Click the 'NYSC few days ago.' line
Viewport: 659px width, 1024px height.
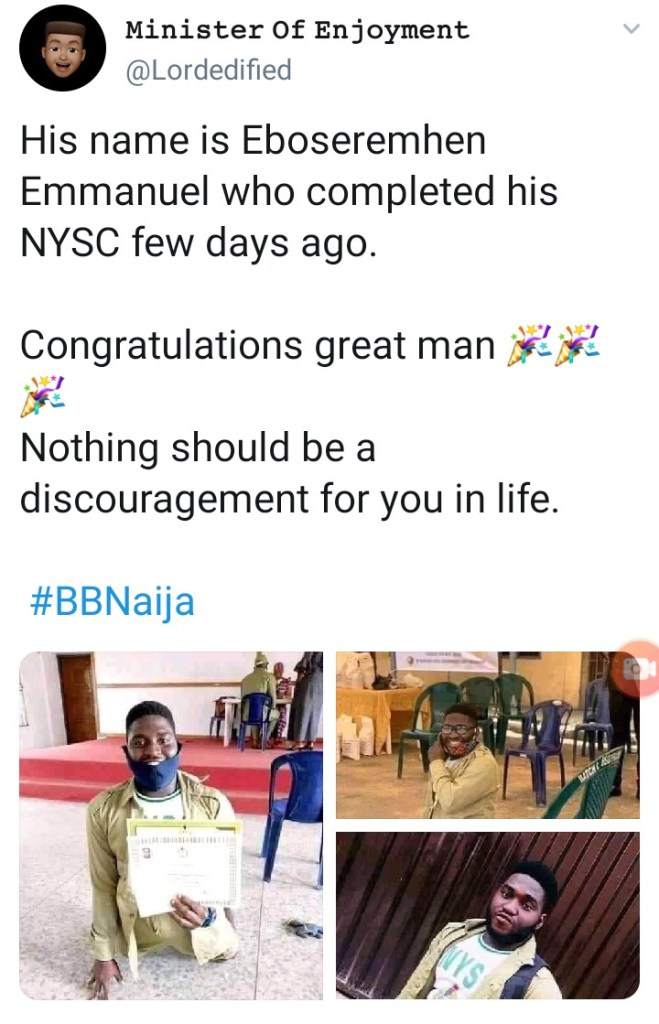(x=199, y=242)
